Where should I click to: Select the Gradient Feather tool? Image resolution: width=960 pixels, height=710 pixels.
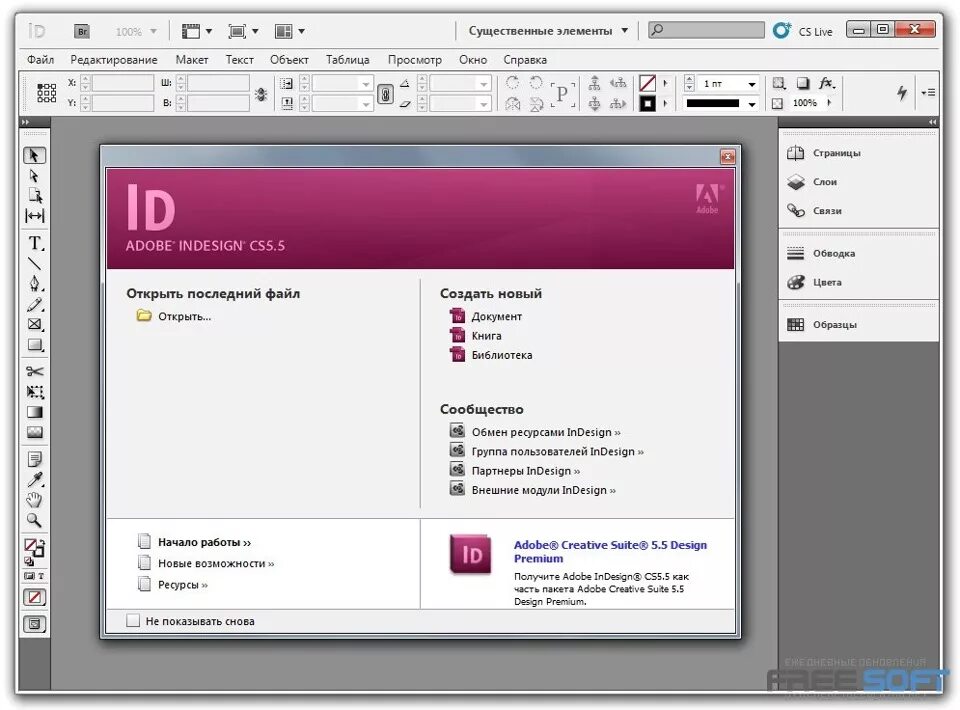pyautogui.click(x=35, y=432)
